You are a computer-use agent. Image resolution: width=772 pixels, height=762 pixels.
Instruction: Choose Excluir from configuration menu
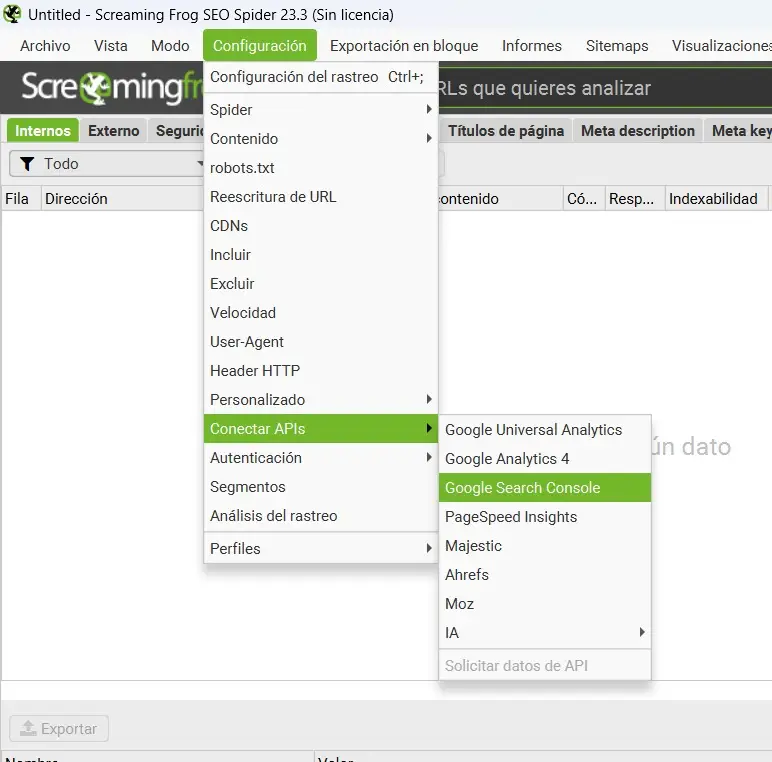[321, 284]
